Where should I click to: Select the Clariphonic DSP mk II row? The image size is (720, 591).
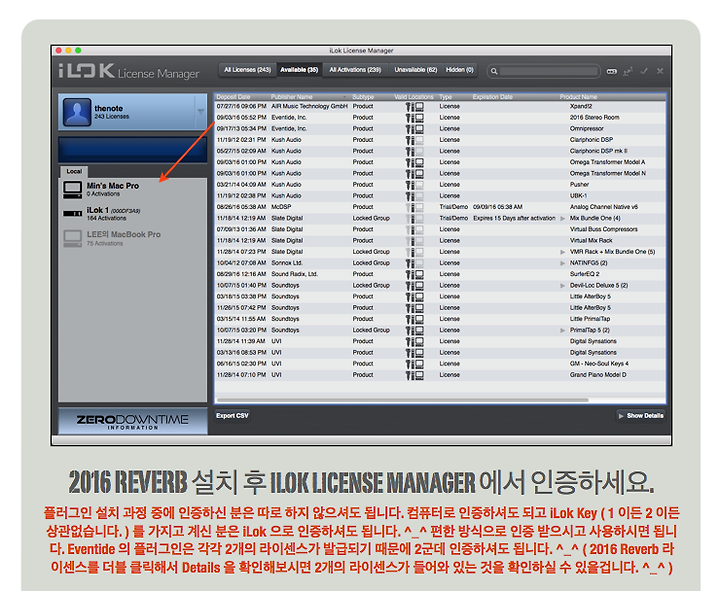pos(440,151)
